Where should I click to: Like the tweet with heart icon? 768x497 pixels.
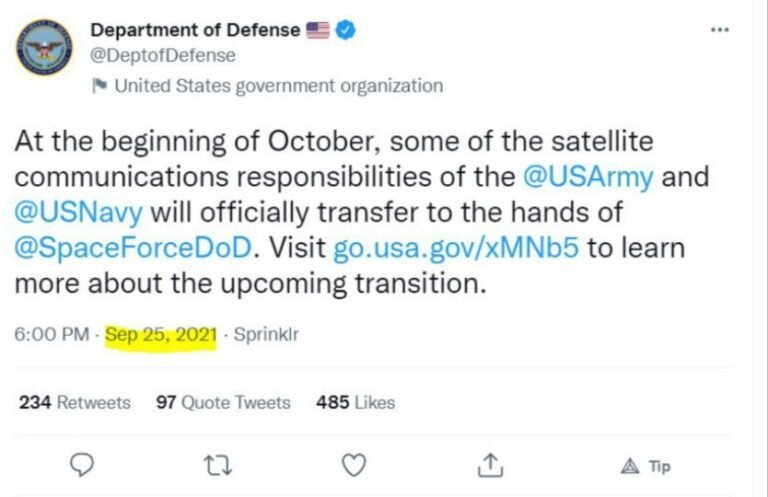point(352,464)
